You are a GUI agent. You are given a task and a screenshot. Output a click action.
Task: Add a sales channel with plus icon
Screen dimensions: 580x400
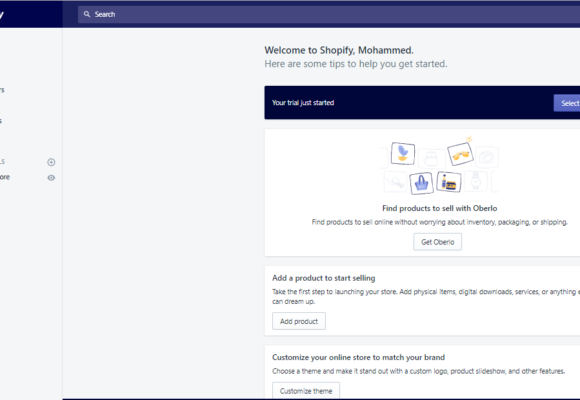[x=51, y=162]
